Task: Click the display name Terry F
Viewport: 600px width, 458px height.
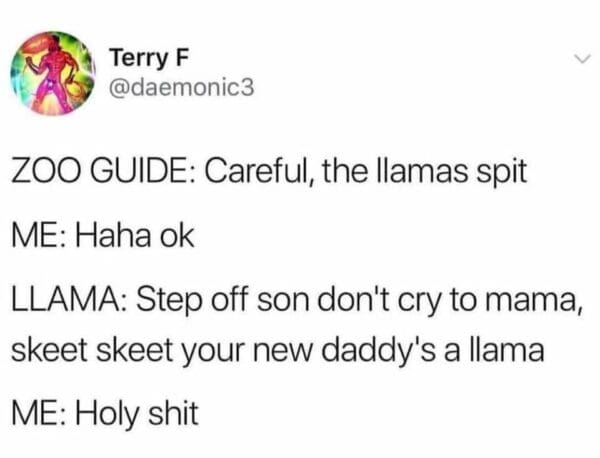Action: (x=149, y=58)
